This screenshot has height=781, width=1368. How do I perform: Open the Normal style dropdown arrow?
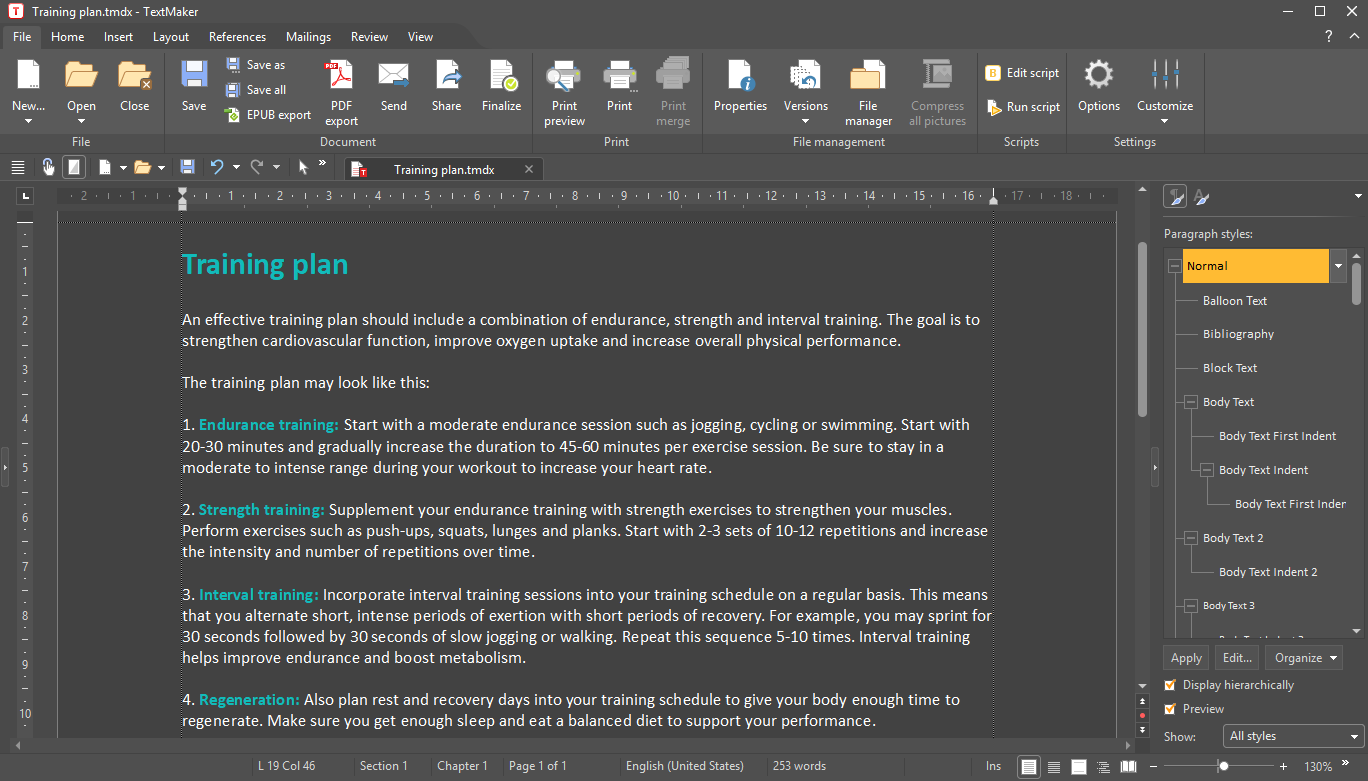(x=1338, y=266)
